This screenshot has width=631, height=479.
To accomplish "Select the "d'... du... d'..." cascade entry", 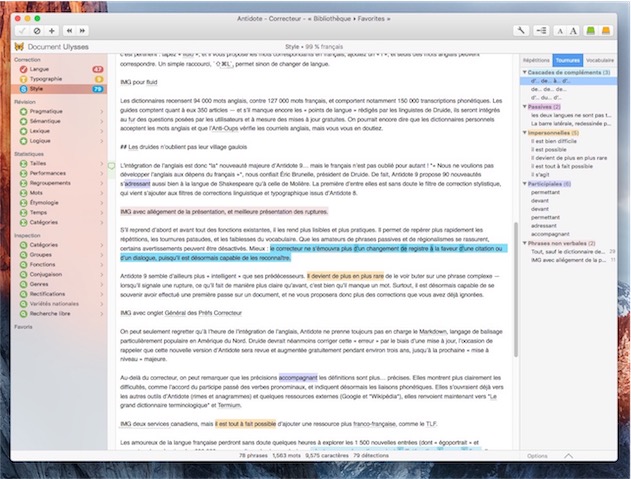I will point(568,98).
